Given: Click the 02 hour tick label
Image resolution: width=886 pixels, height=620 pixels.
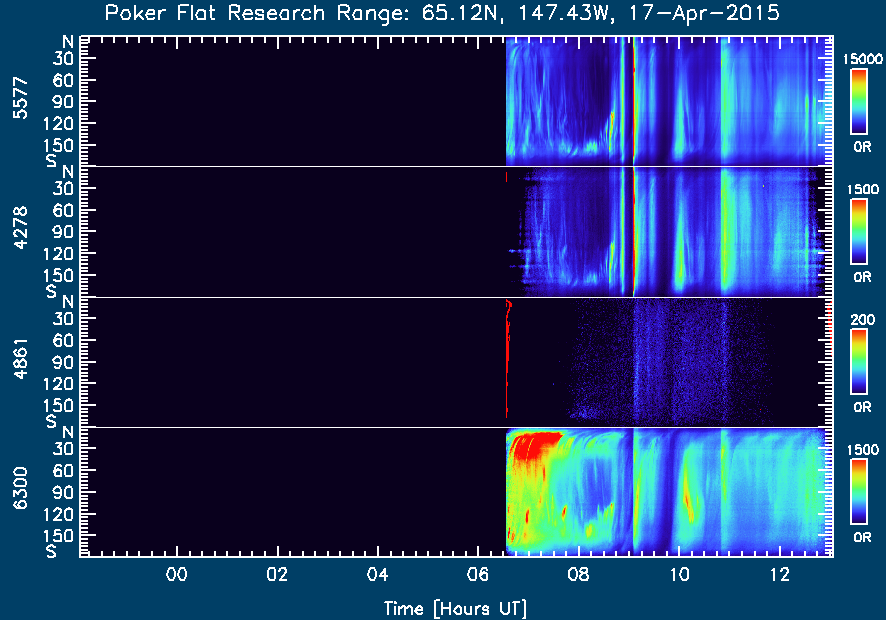Looking at the screenshot, I should (277, 575).
